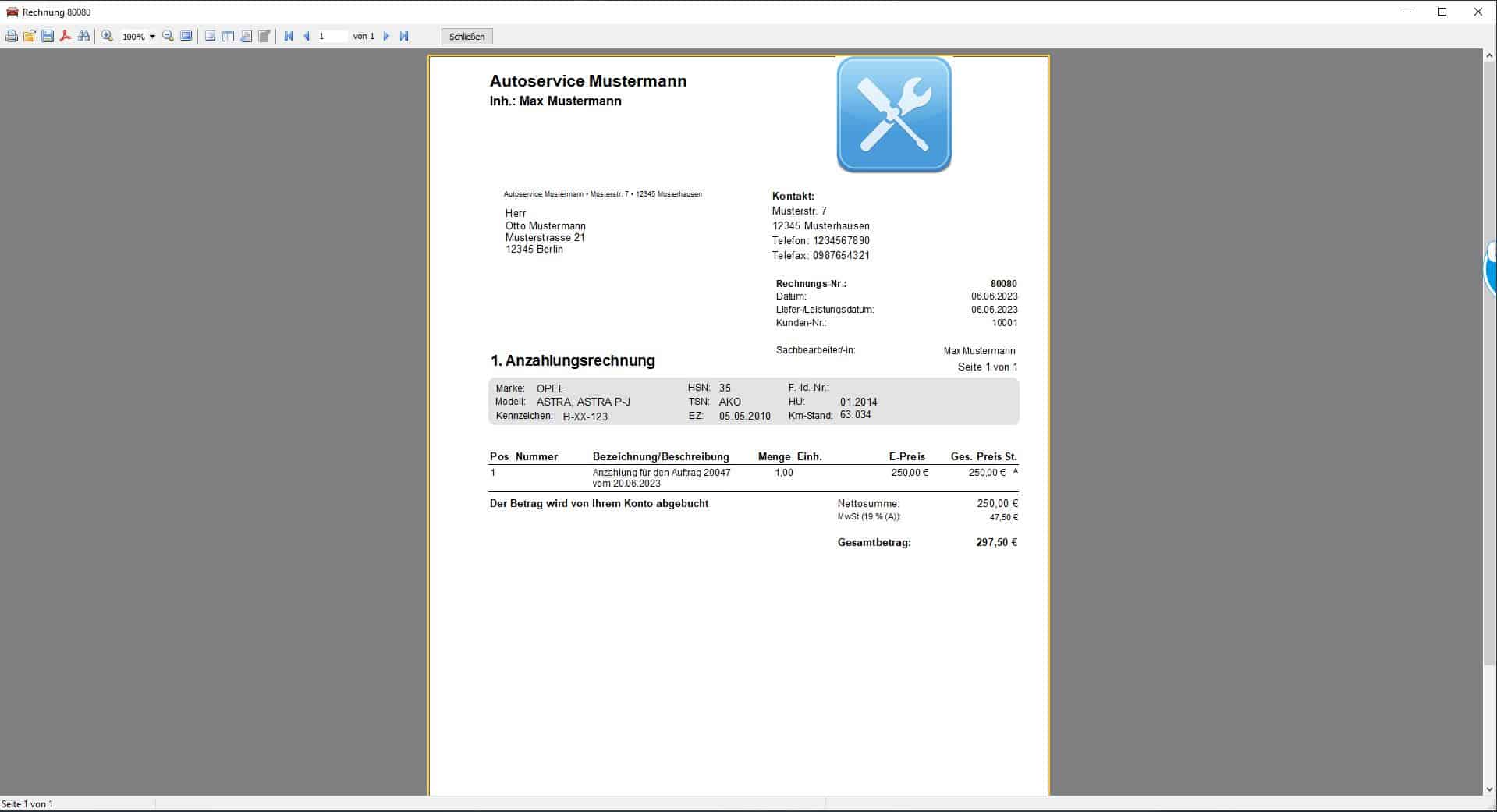Click the Marke value OPEL

550,388
